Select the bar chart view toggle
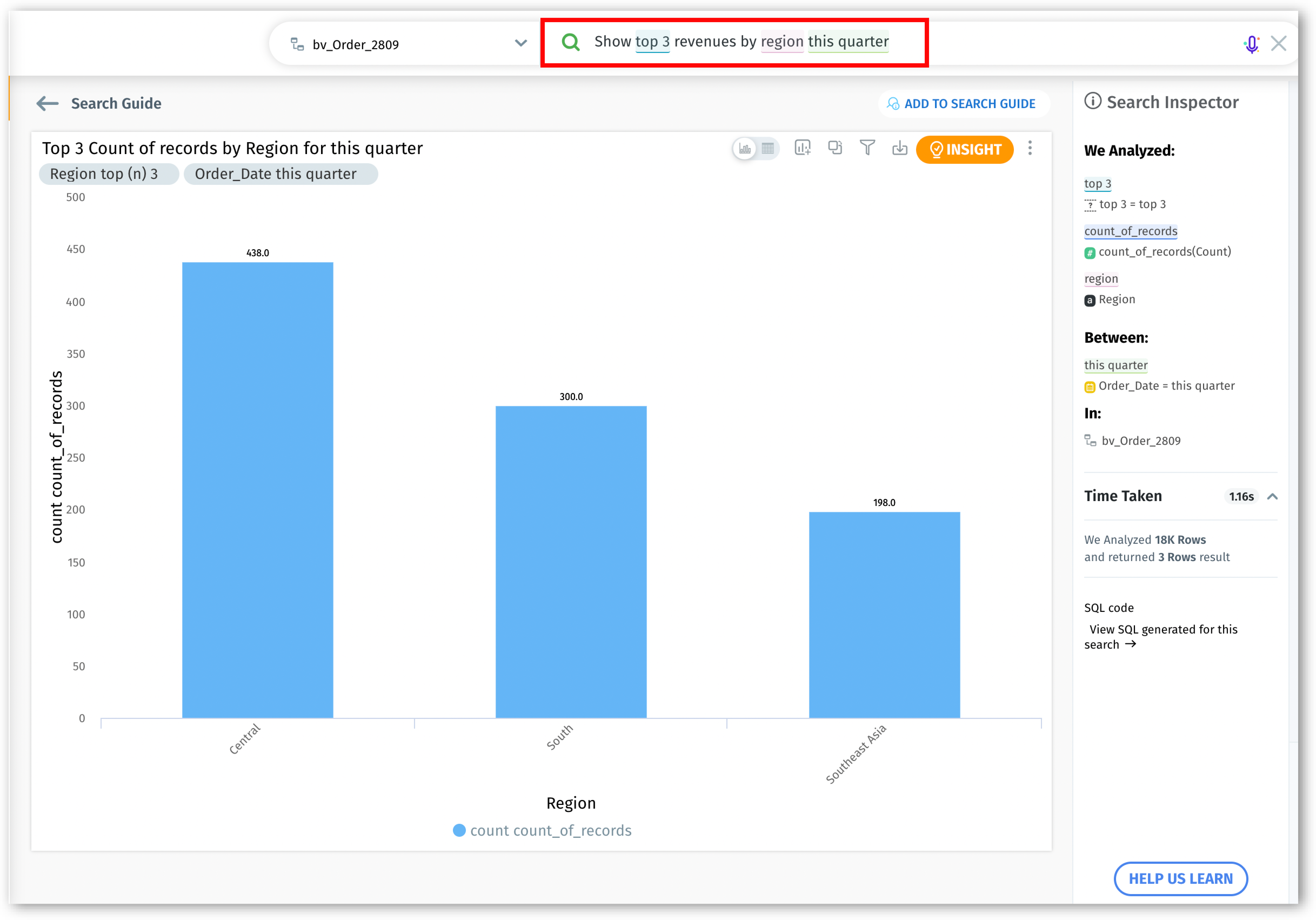 (744, 148)
